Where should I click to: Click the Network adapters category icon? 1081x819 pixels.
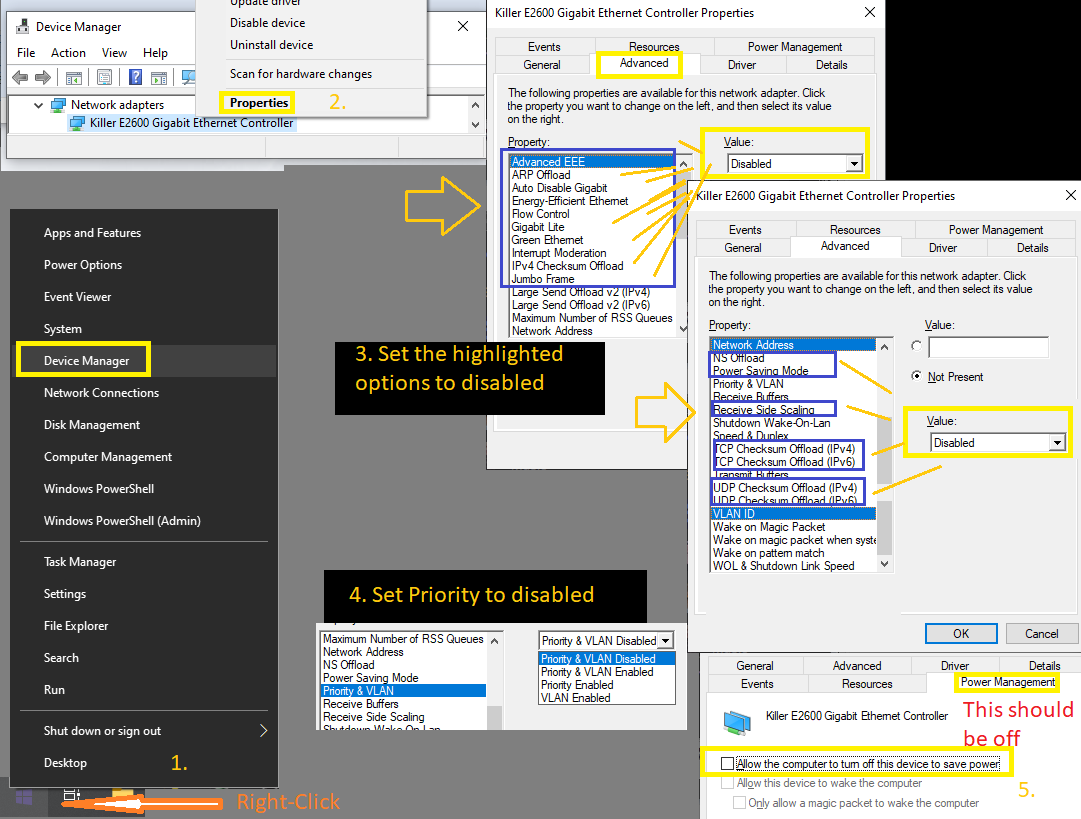58,105
